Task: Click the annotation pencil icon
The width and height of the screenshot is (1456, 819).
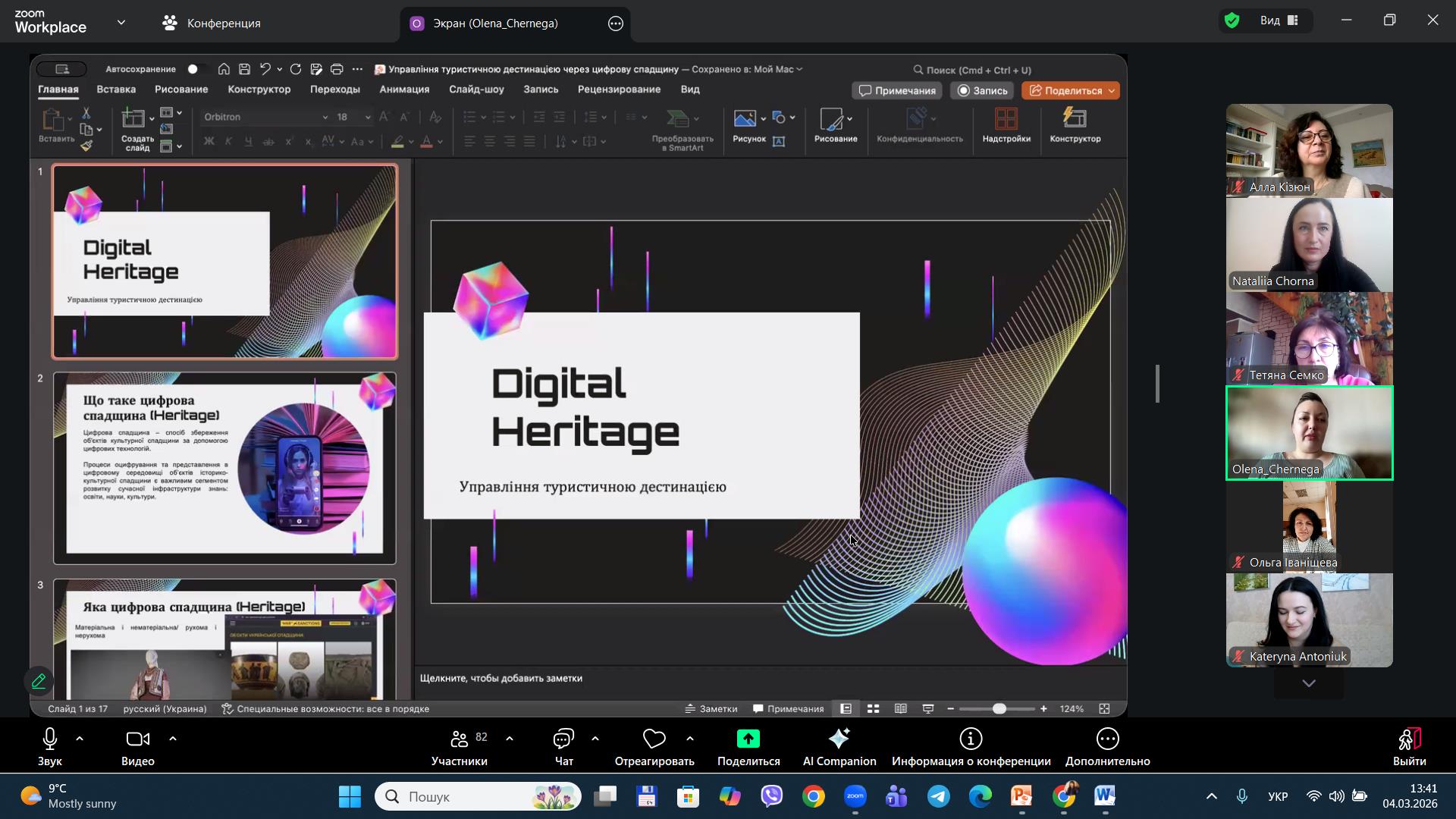Action: pos(39,681)
